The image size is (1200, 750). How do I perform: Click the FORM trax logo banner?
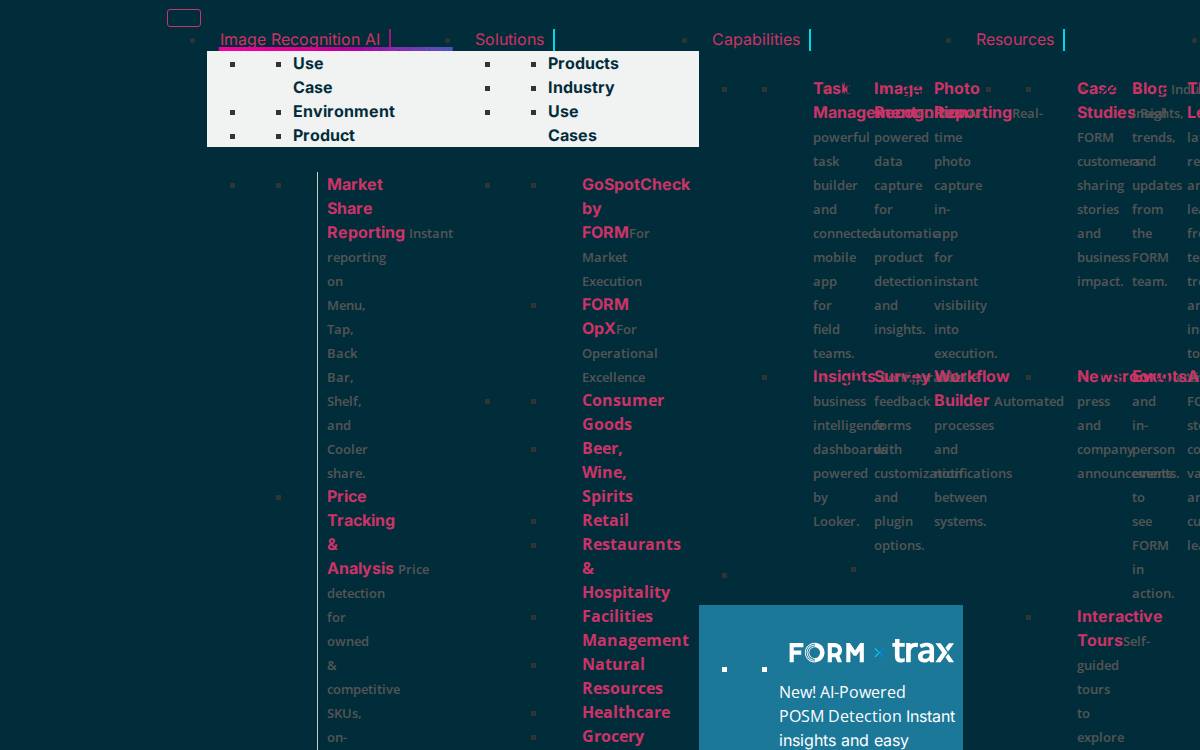pos(871,652)
